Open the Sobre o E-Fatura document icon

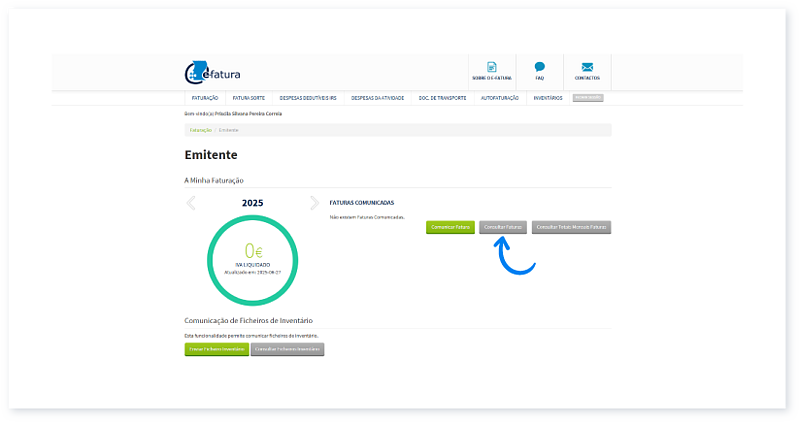pyautogui.click(x=491, y=67)
